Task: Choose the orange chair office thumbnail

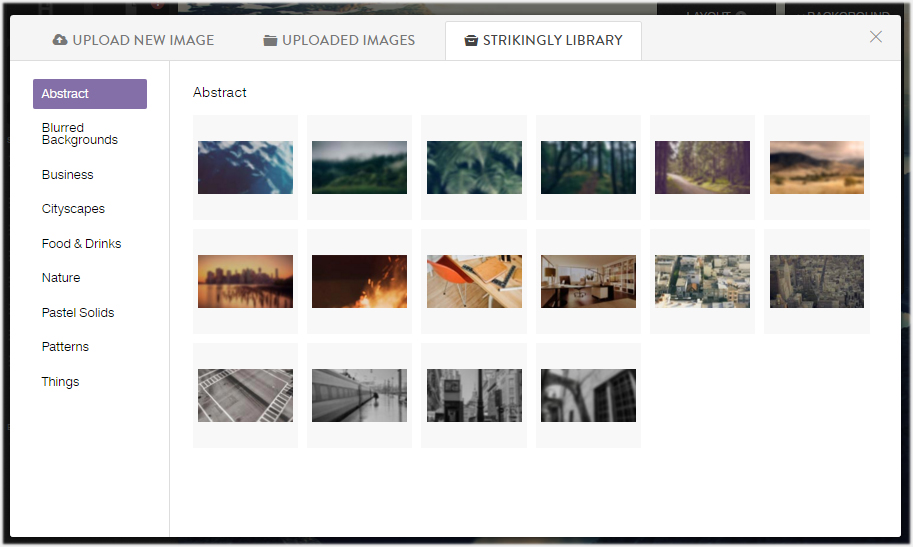Action: (474, 281)
